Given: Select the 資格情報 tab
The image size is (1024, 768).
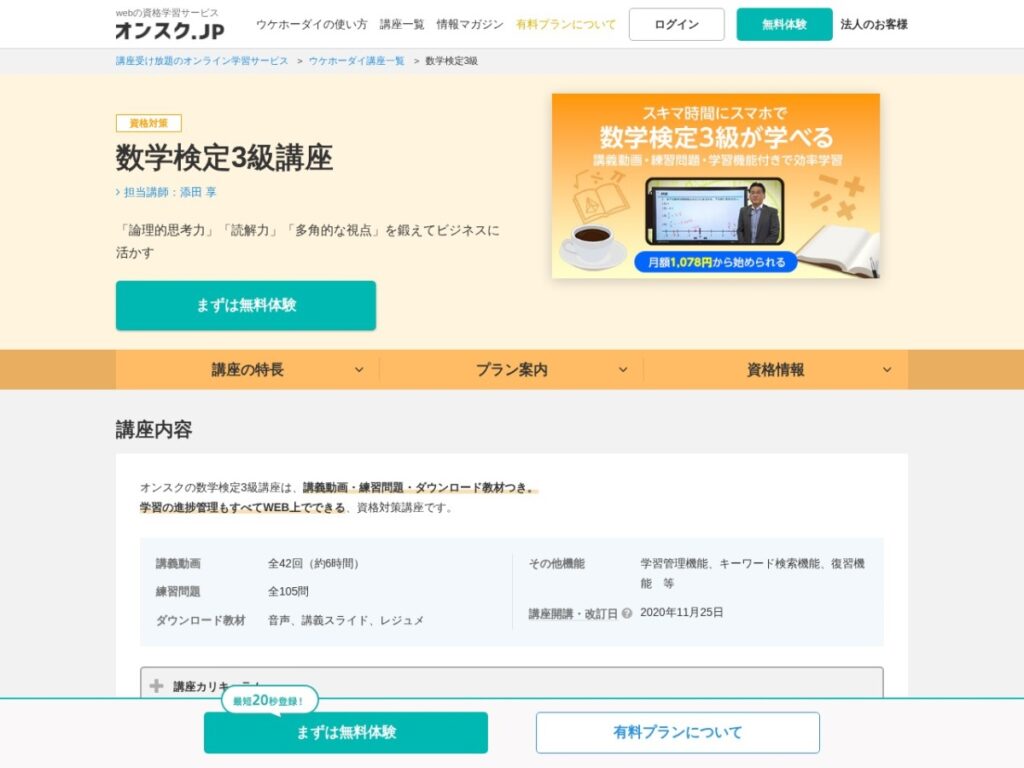Looking at the screenshot, I should pos(775,370).
